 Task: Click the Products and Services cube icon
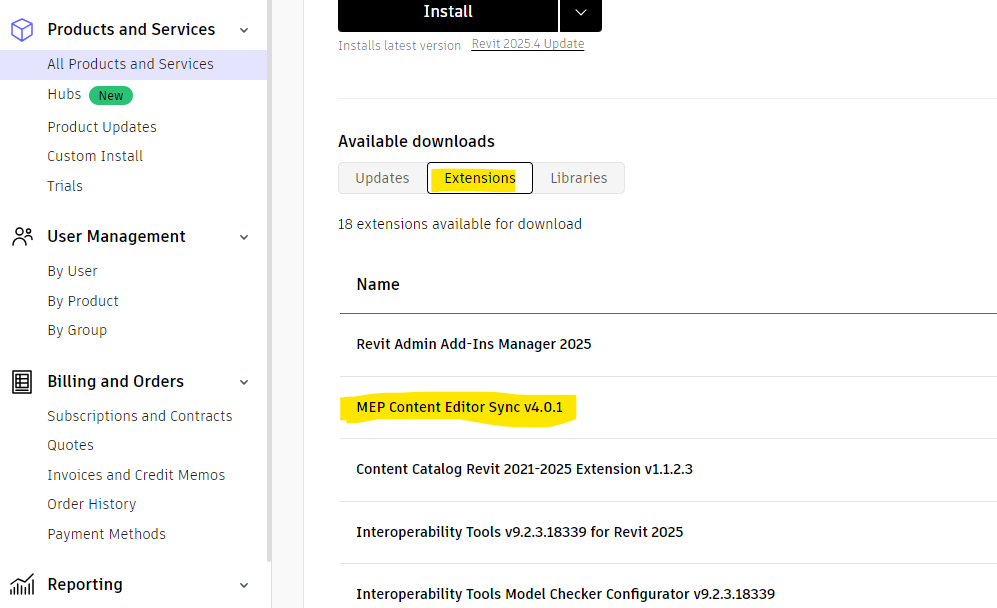[22, 29]
